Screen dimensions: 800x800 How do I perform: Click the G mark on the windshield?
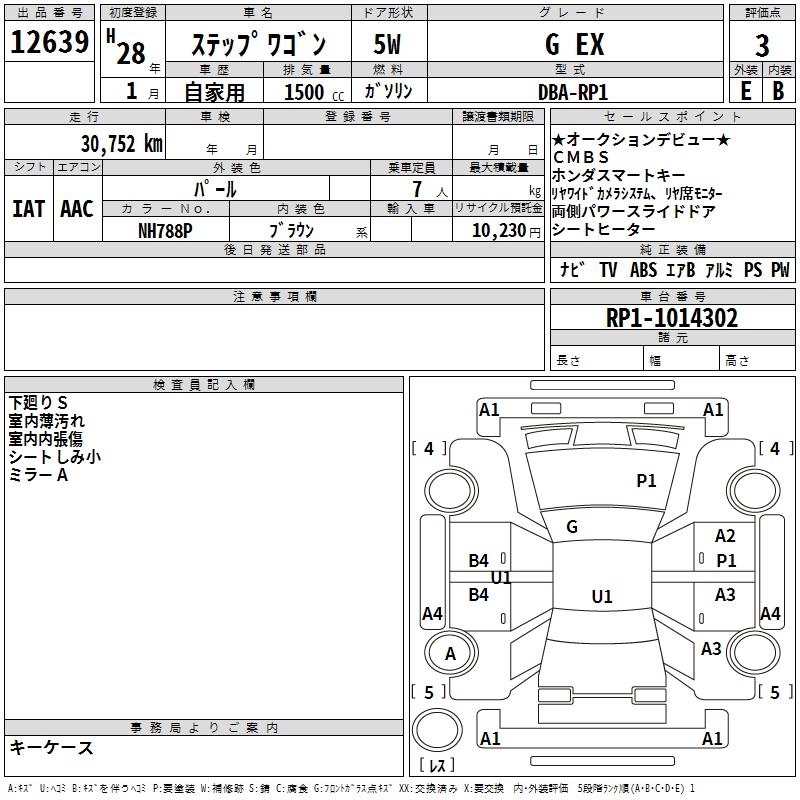[572, 527]
